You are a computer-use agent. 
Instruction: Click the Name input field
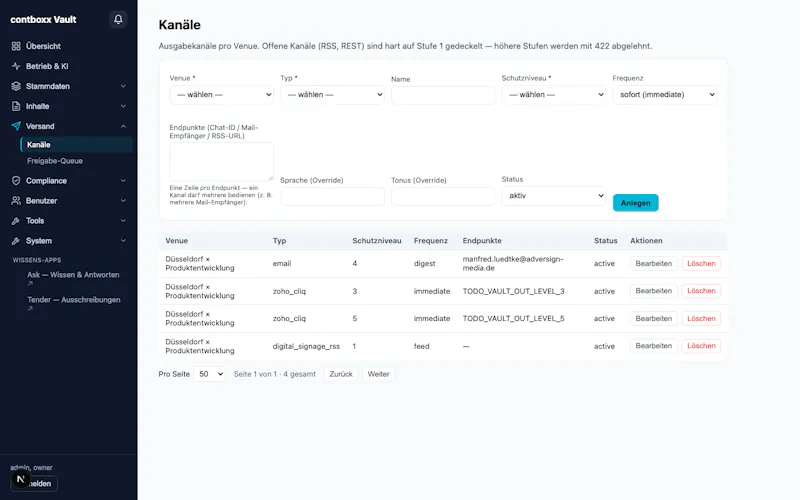pos(443,95)
